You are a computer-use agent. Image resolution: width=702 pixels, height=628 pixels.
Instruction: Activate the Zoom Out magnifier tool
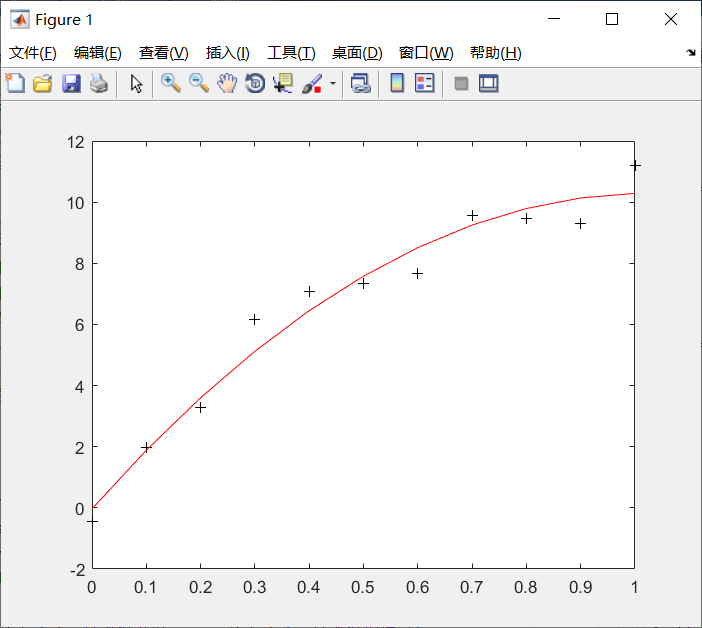[199, 83]
